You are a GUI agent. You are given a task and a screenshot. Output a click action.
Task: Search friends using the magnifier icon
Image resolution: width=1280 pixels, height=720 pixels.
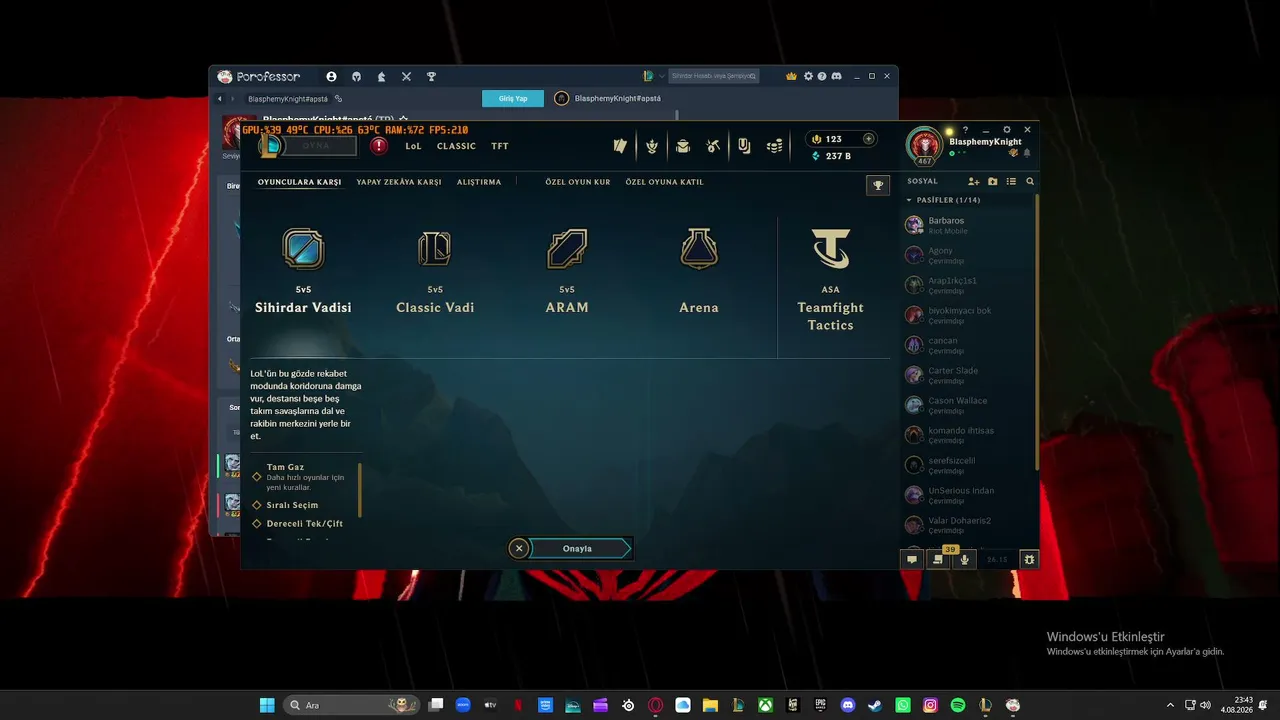pos(1030,182)
